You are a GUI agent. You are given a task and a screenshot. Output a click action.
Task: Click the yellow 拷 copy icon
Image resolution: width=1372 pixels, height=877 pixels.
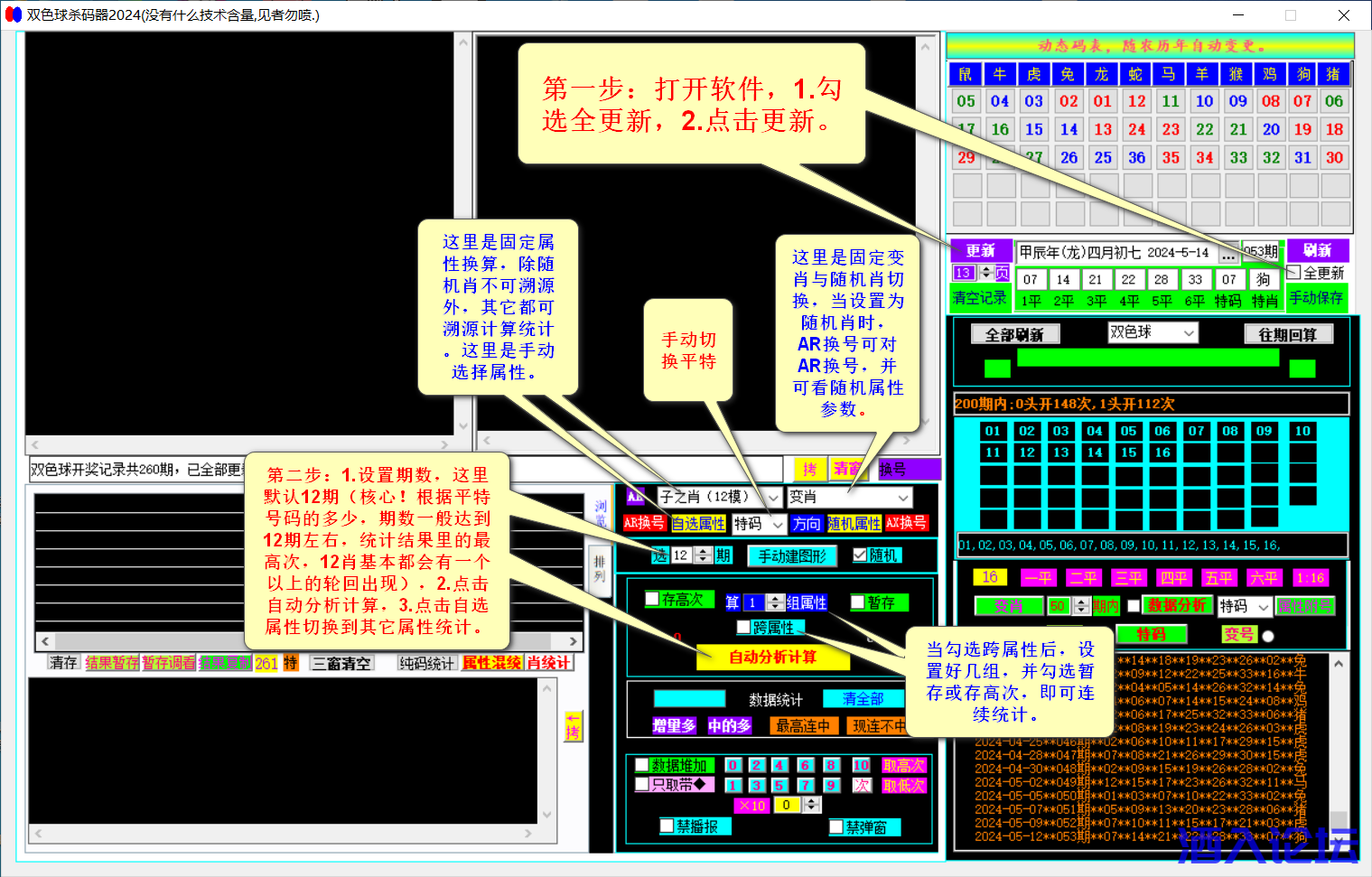coord(810,469)
